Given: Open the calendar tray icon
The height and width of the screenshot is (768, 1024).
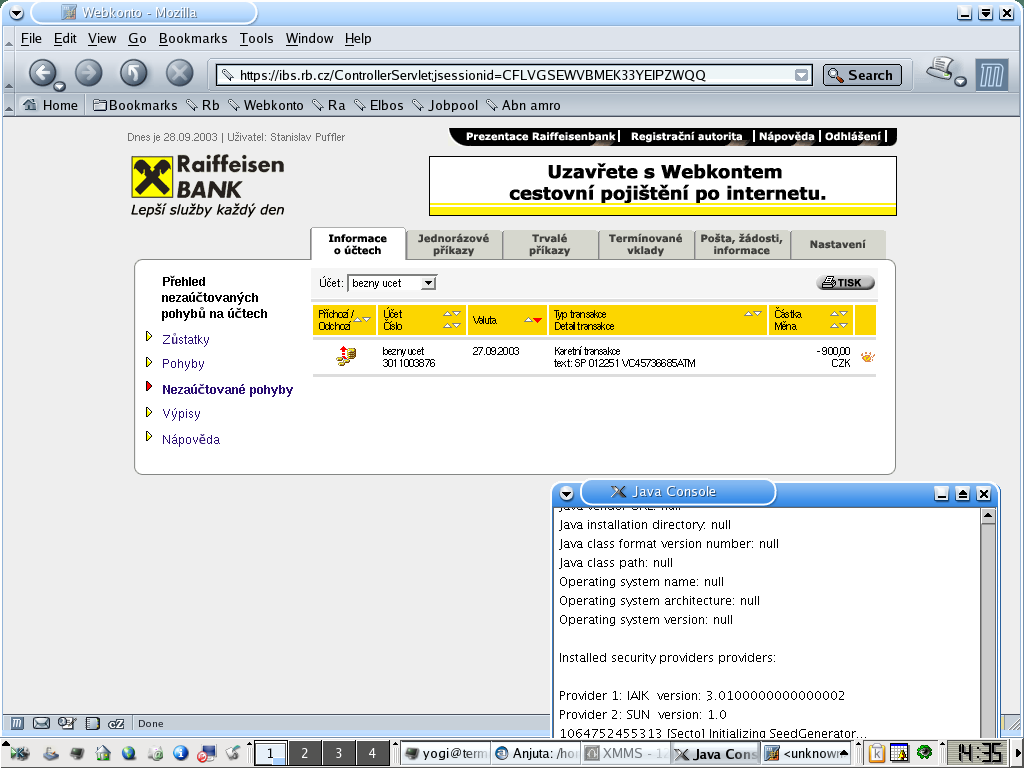Looking at the screenshot, I should click(x=899, y=753).
